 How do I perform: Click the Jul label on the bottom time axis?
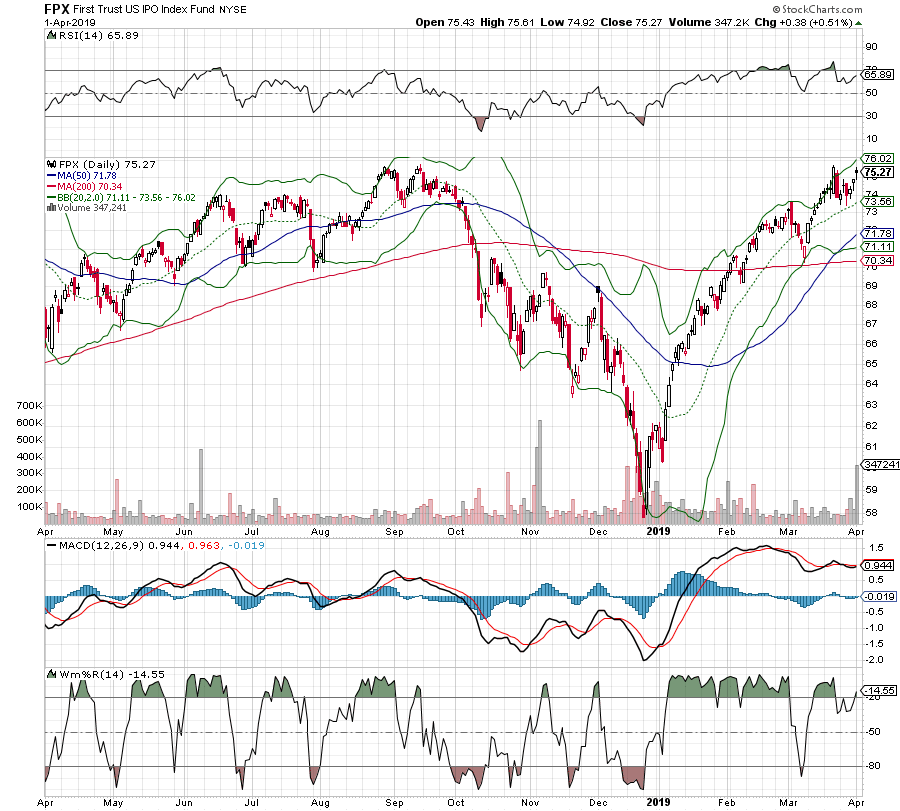(251, 802)
